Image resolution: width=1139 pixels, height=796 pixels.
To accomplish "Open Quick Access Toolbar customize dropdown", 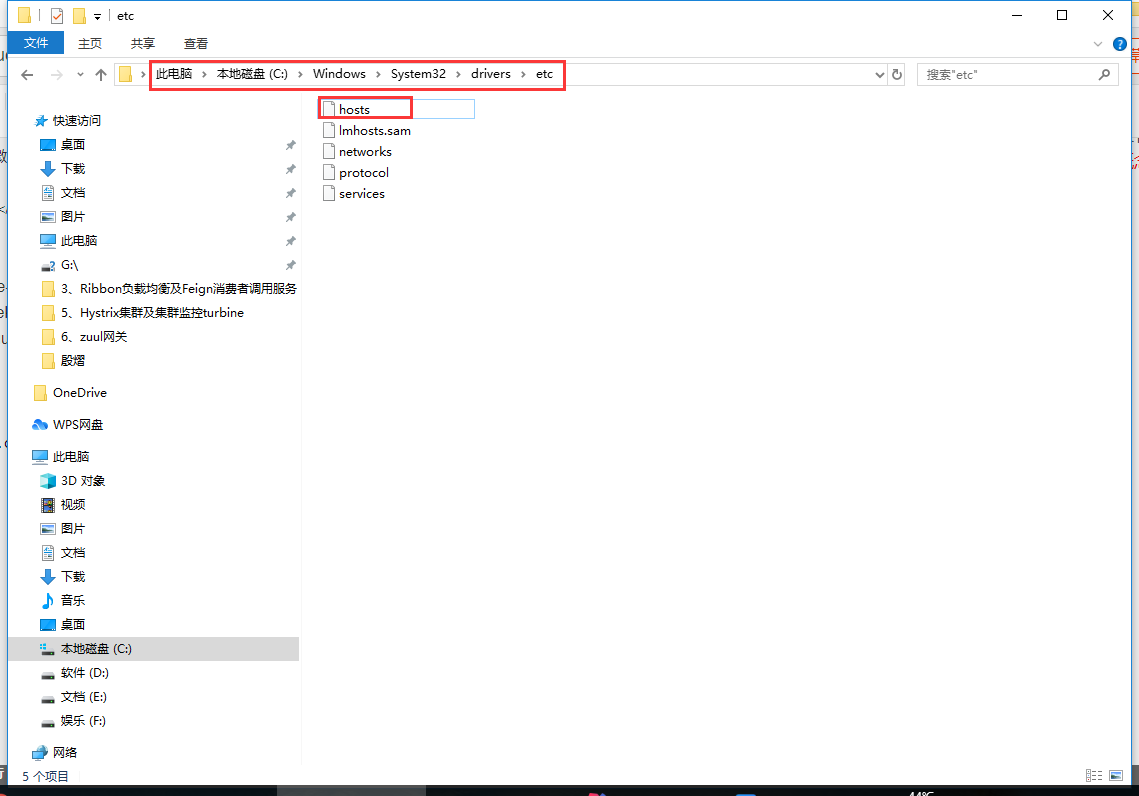I will 97,16.
